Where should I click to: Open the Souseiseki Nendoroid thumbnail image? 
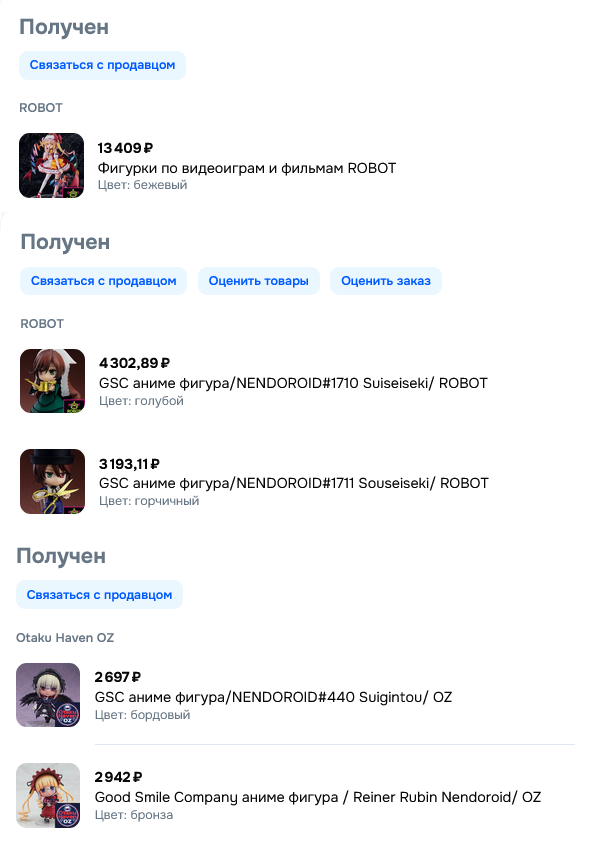tap(53, 481)
